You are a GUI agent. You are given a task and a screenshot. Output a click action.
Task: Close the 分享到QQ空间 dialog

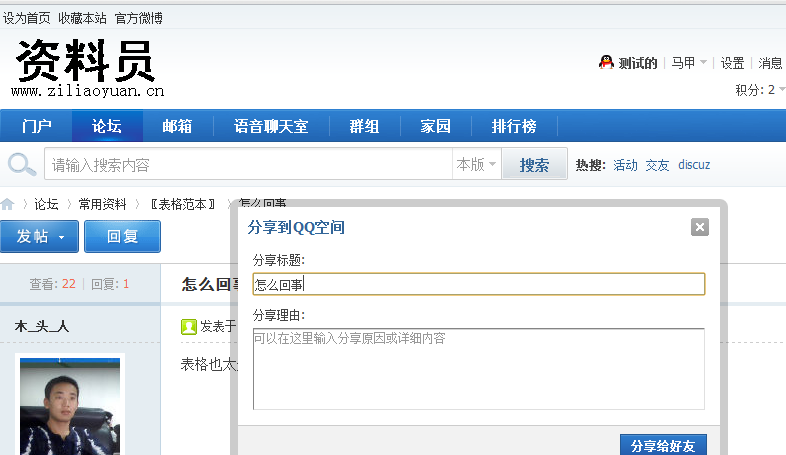[700, 227]
